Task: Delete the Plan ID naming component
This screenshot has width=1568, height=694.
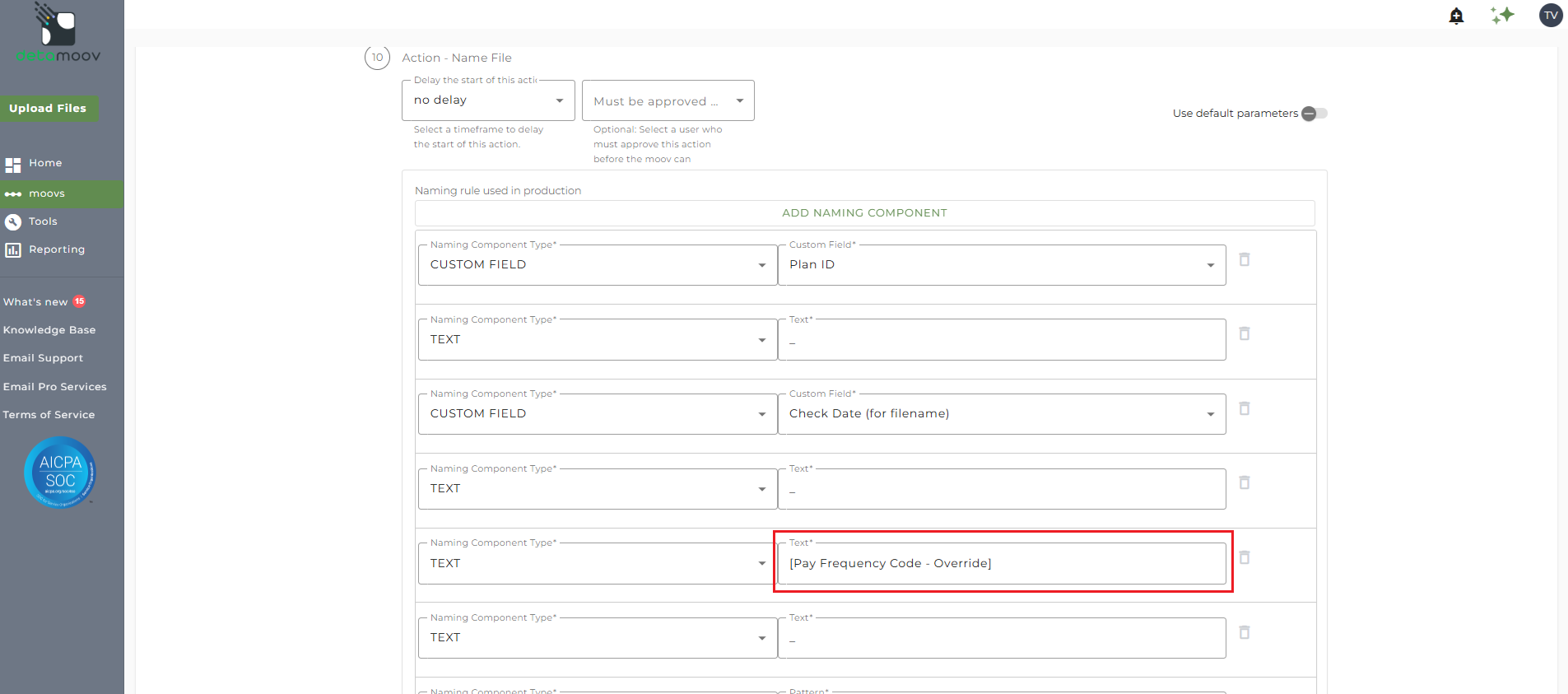Action: pyautogui.click(x=1245, y=259)
